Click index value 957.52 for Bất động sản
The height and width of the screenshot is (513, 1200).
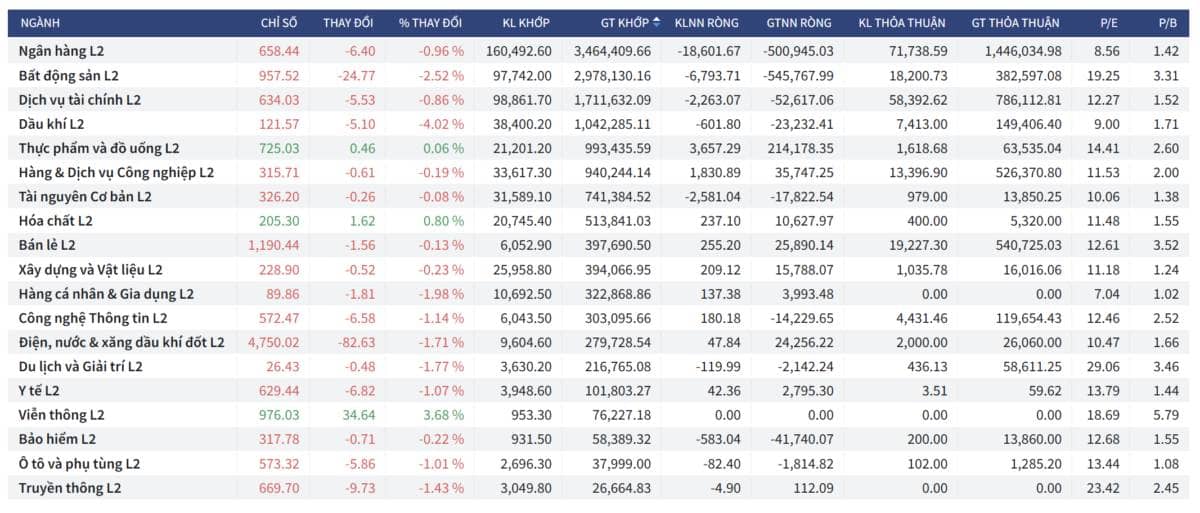(x=280, y=75)
